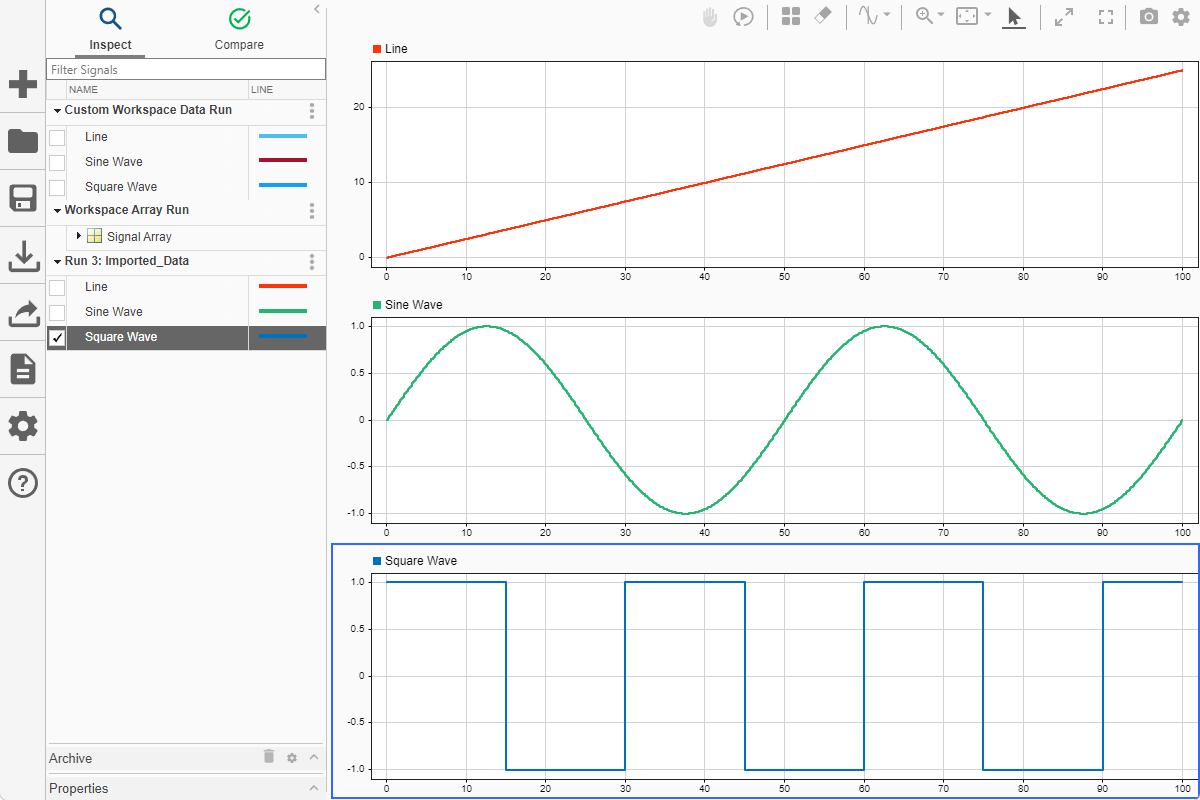
Task: Click the Sine Wave legend label in plot
Action: coord(413,305)
